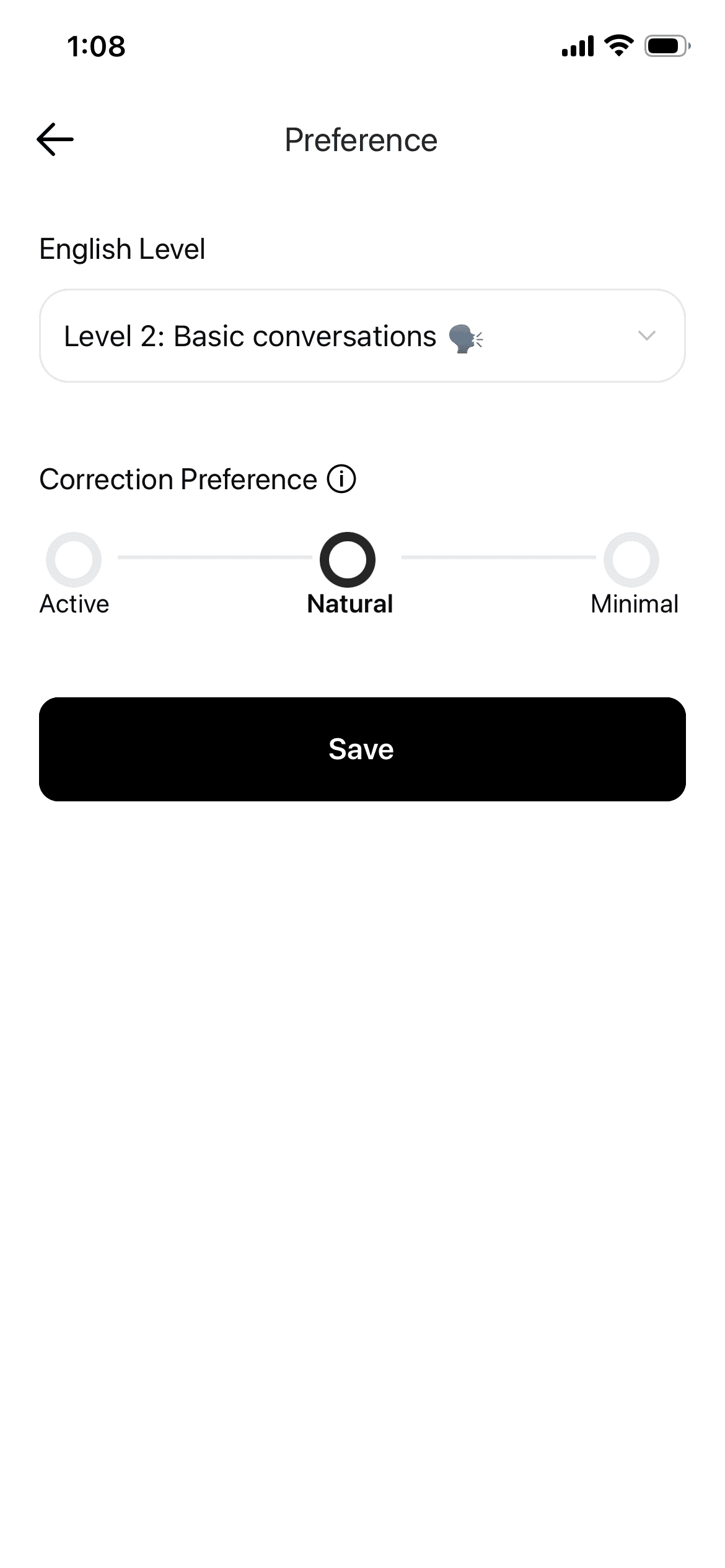Tap the battery indicator icon
This screenshot has height=1568, width=725.
click(667, 46)
